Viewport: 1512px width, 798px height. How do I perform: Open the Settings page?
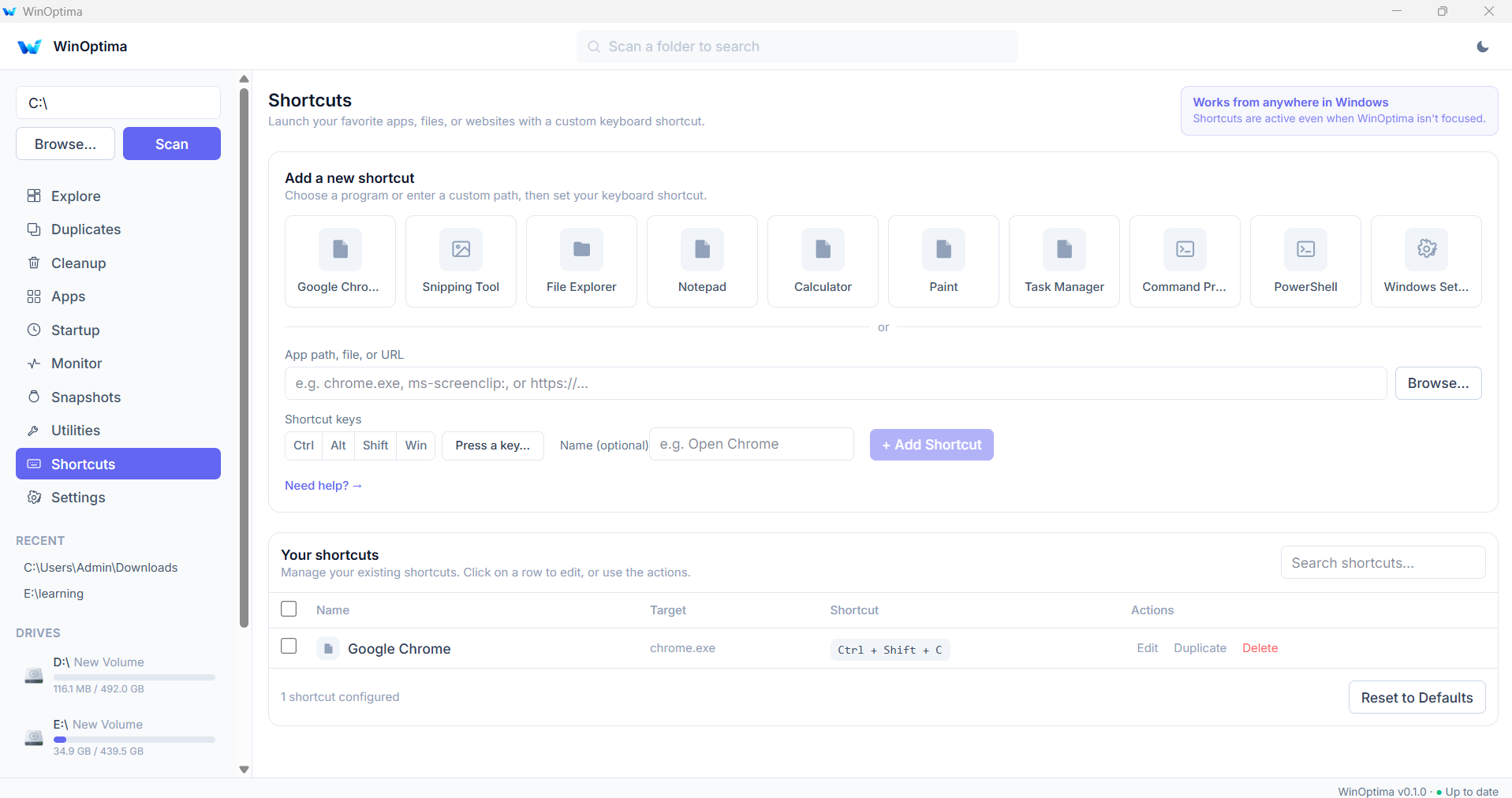[x=118, y=498]
